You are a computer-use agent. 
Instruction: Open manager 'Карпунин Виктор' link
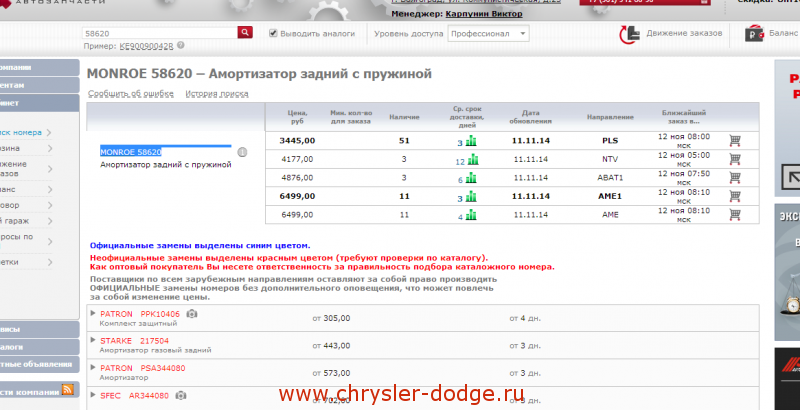click(484, 14)
